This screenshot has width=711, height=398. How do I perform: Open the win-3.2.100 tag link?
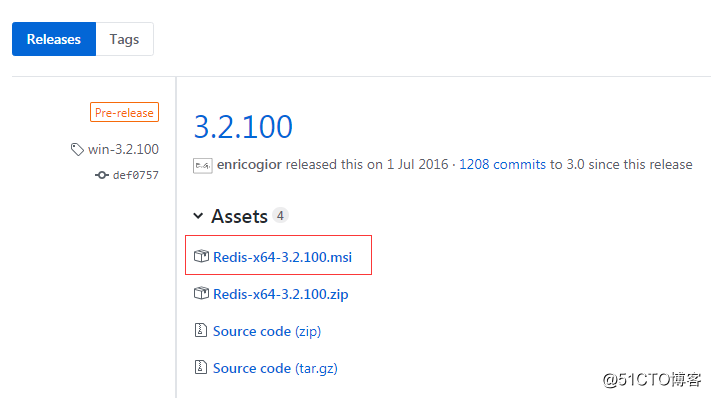coord(123,149)
